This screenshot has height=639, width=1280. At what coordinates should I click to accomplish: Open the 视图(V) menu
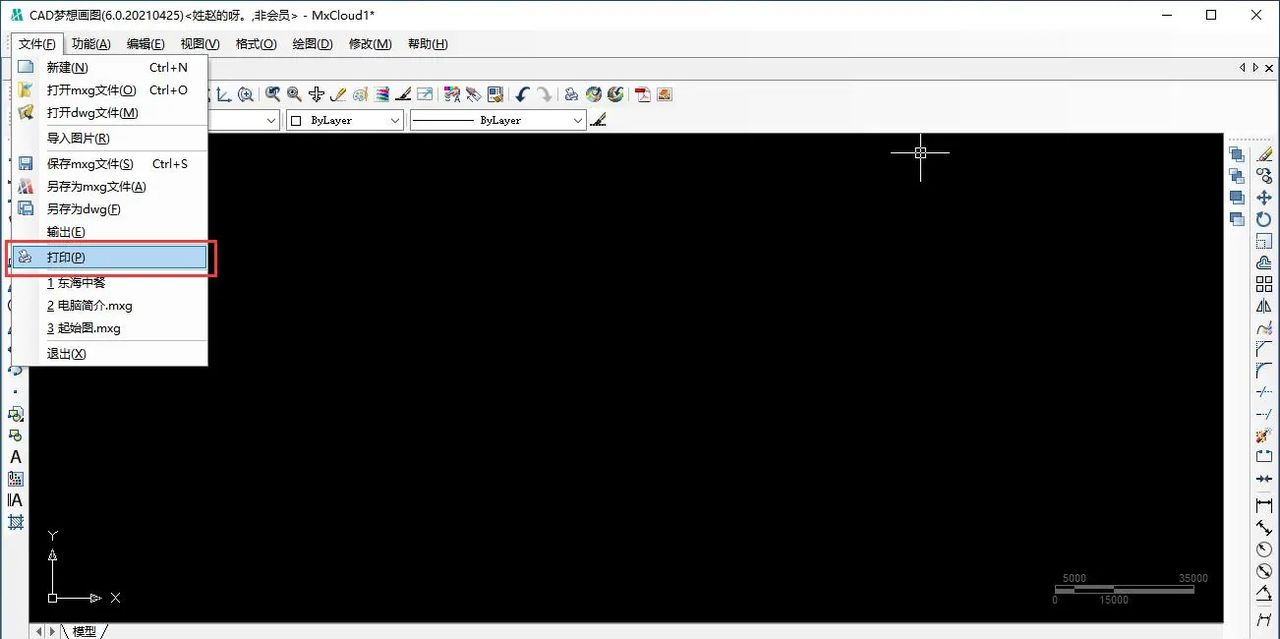(x=200, y=44)
